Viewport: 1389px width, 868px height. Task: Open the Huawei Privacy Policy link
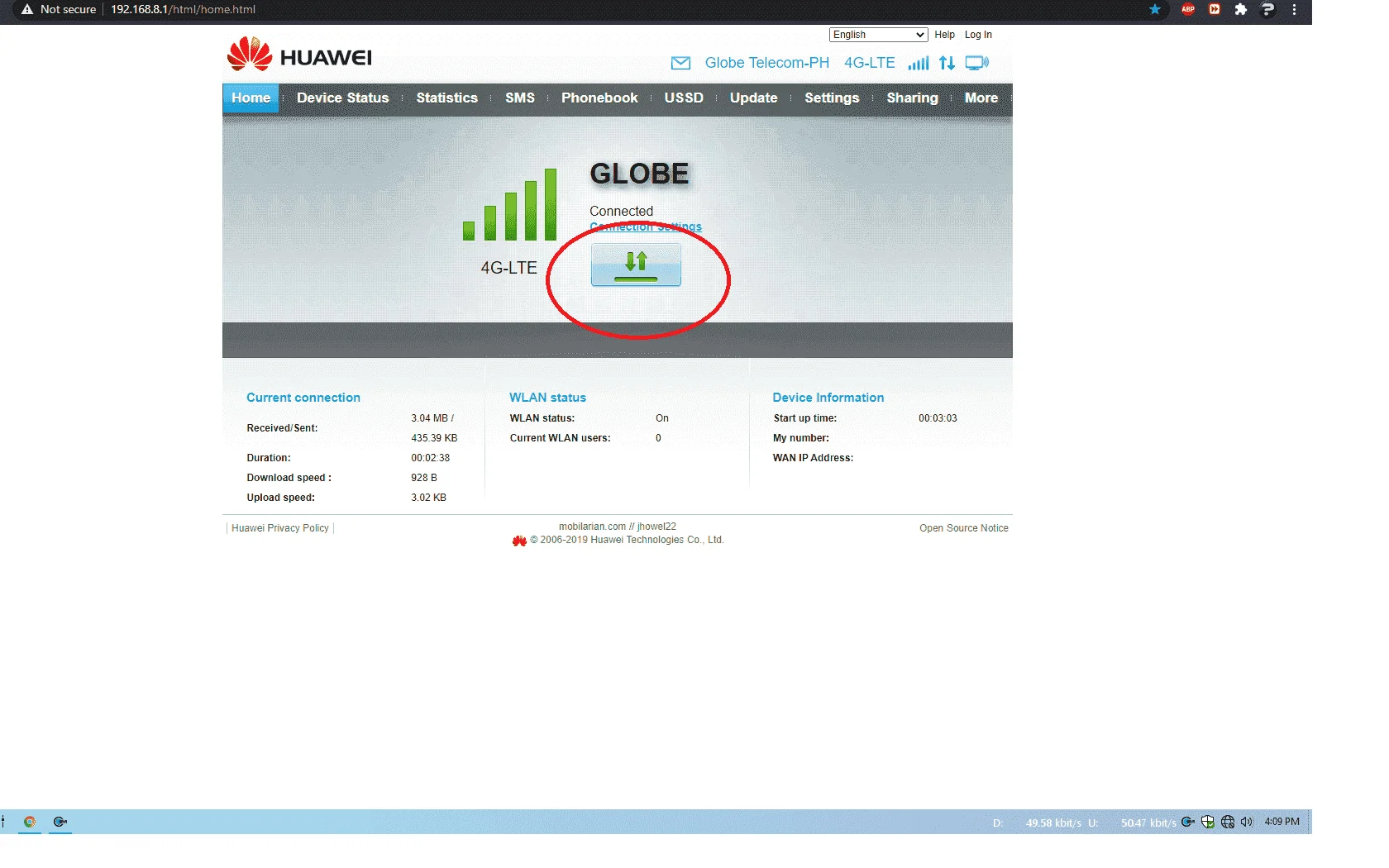pos(280,528)
